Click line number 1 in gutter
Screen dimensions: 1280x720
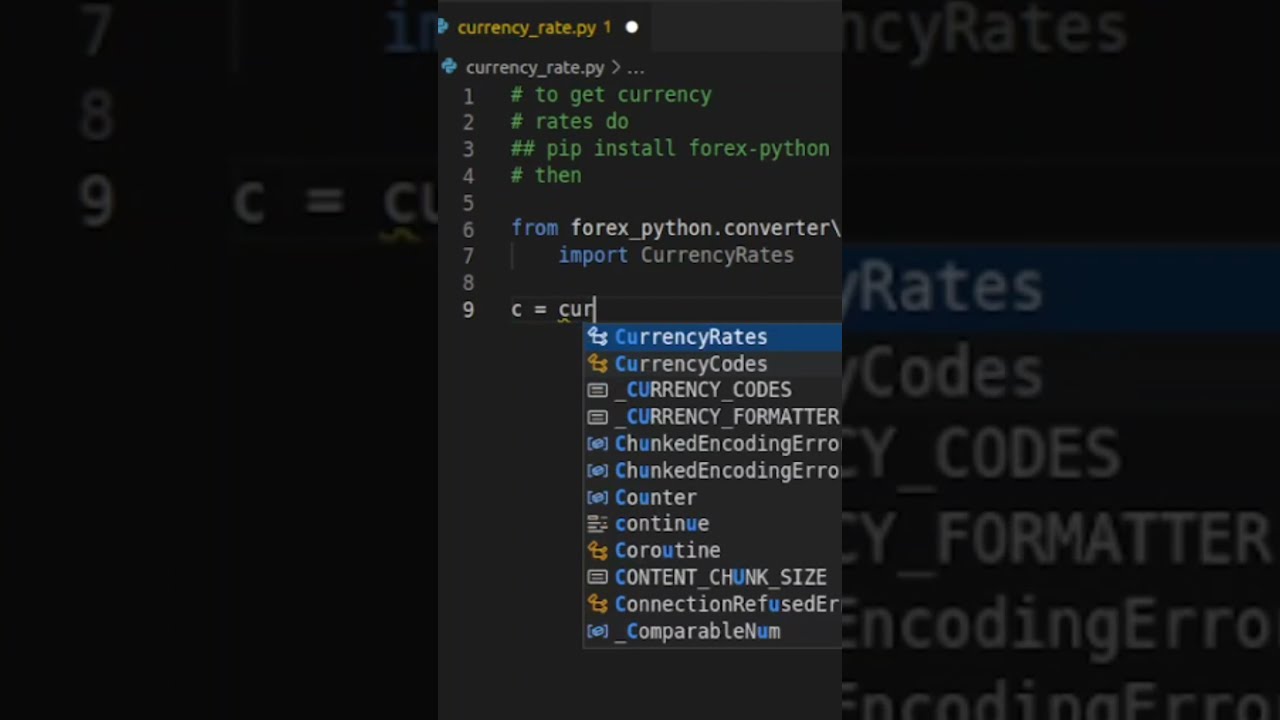[468, 97]
